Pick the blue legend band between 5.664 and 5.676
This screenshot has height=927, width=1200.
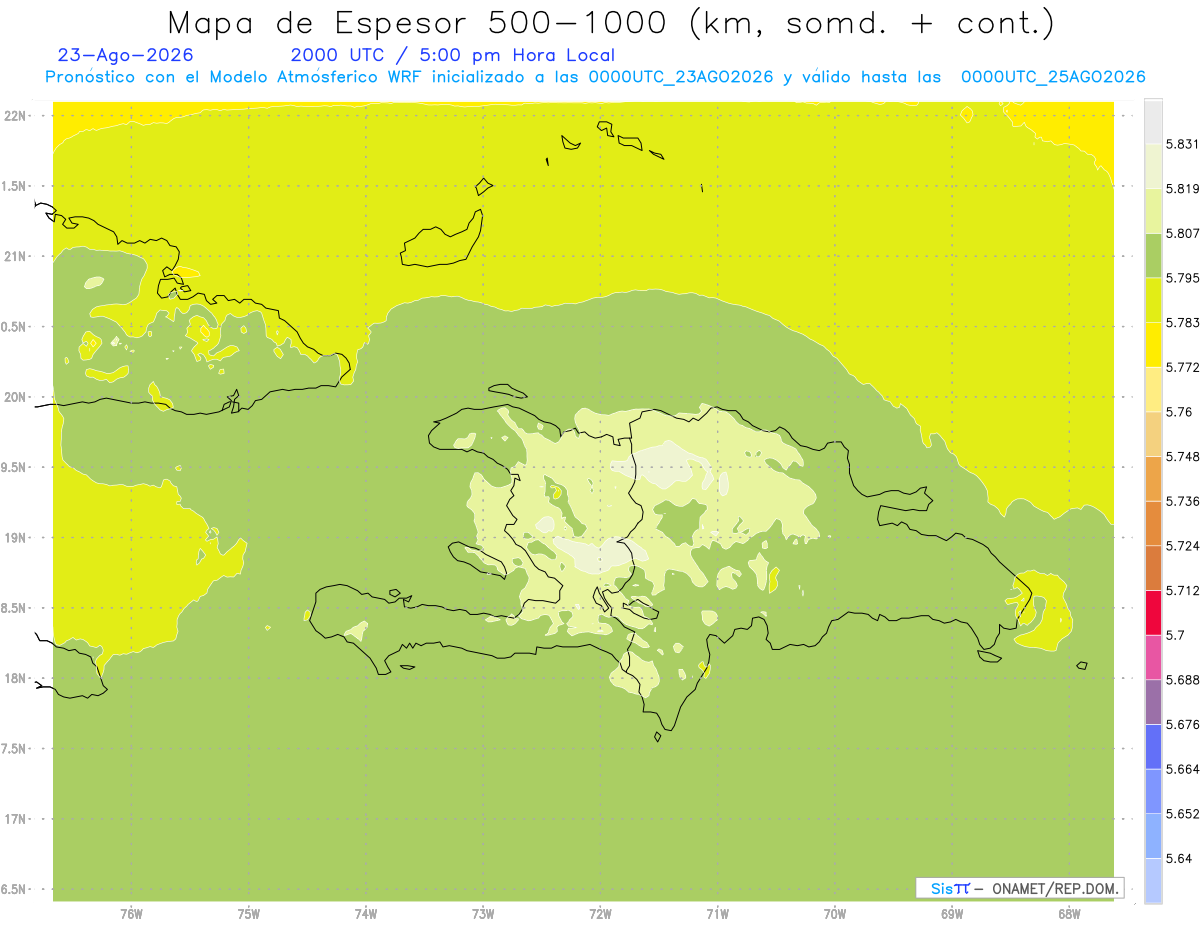[x=1153, y=746]
